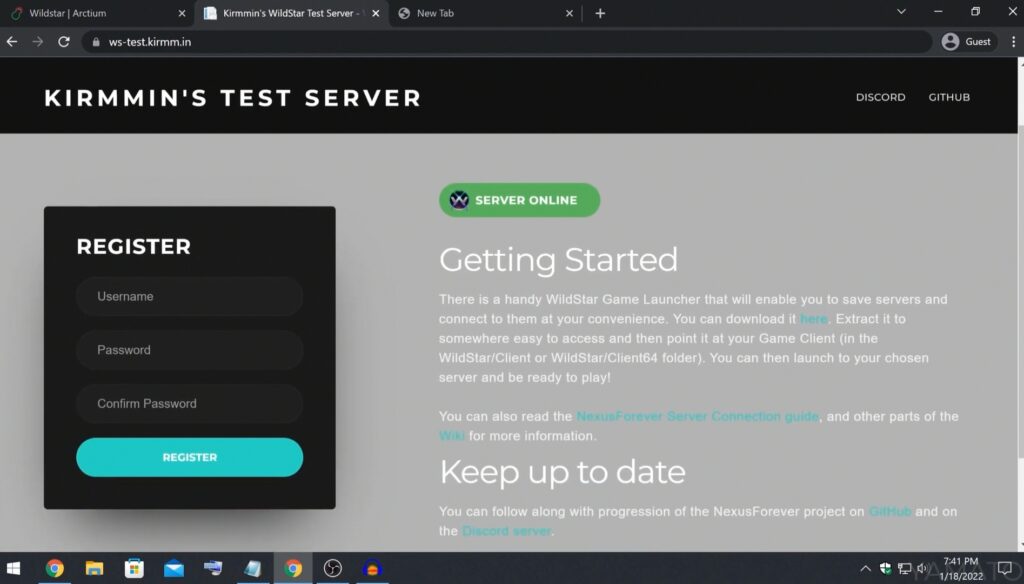Switch to the New Tab tab

(485, 13)
